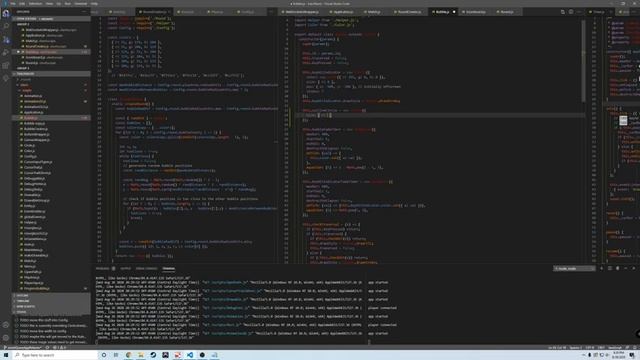The height and width of the screenshot is (360, 640).
Task: Collapse the OPEN EDITORS section
Action: coord(51,19)
